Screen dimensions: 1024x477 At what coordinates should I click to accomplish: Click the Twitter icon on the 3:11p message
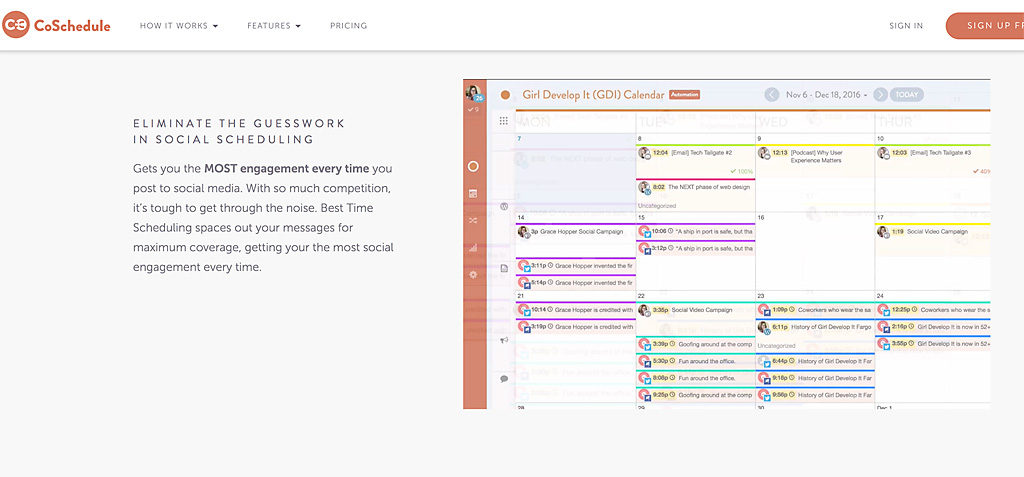(527, 269)
